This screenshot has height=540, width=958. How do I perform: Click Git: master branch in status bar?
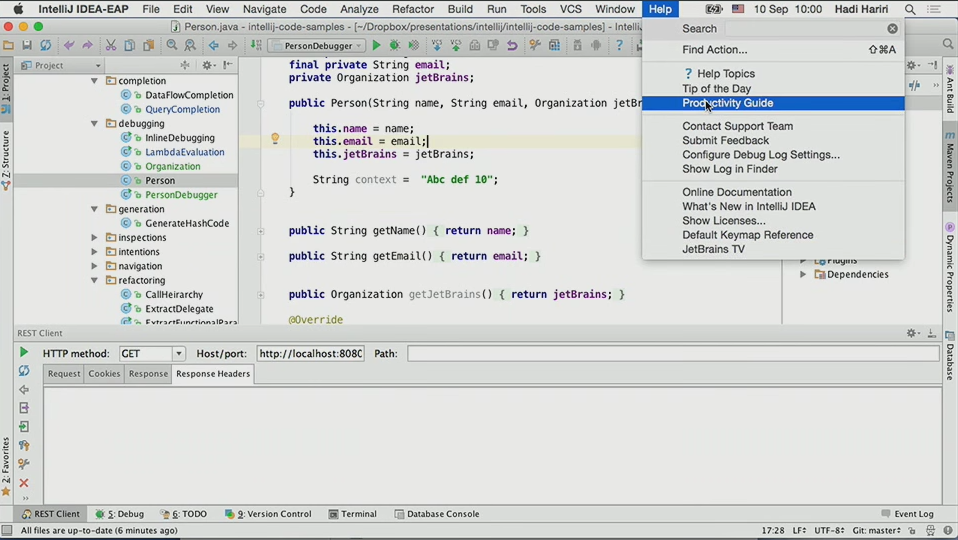point(877,530)
